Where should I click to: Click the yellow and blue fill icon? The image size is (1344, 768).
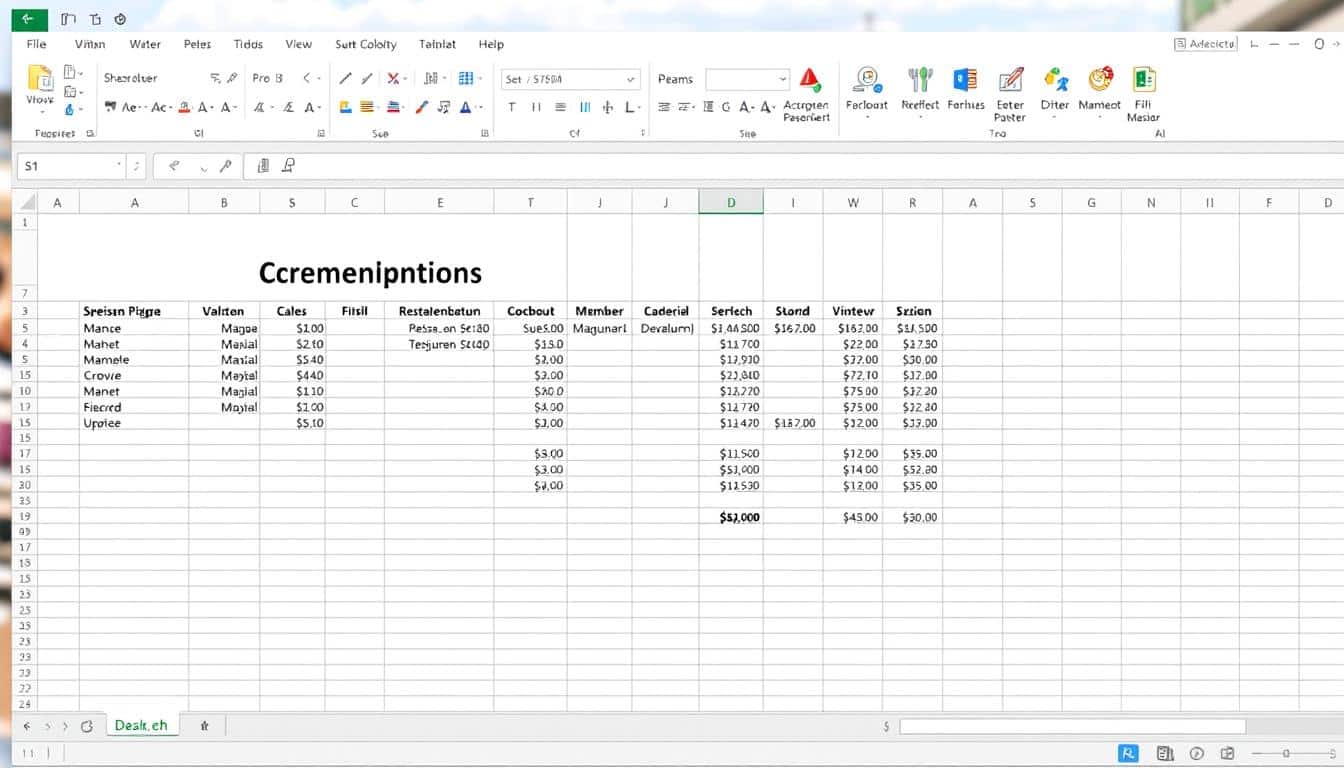pyautogui.click(x=345, y=107)
